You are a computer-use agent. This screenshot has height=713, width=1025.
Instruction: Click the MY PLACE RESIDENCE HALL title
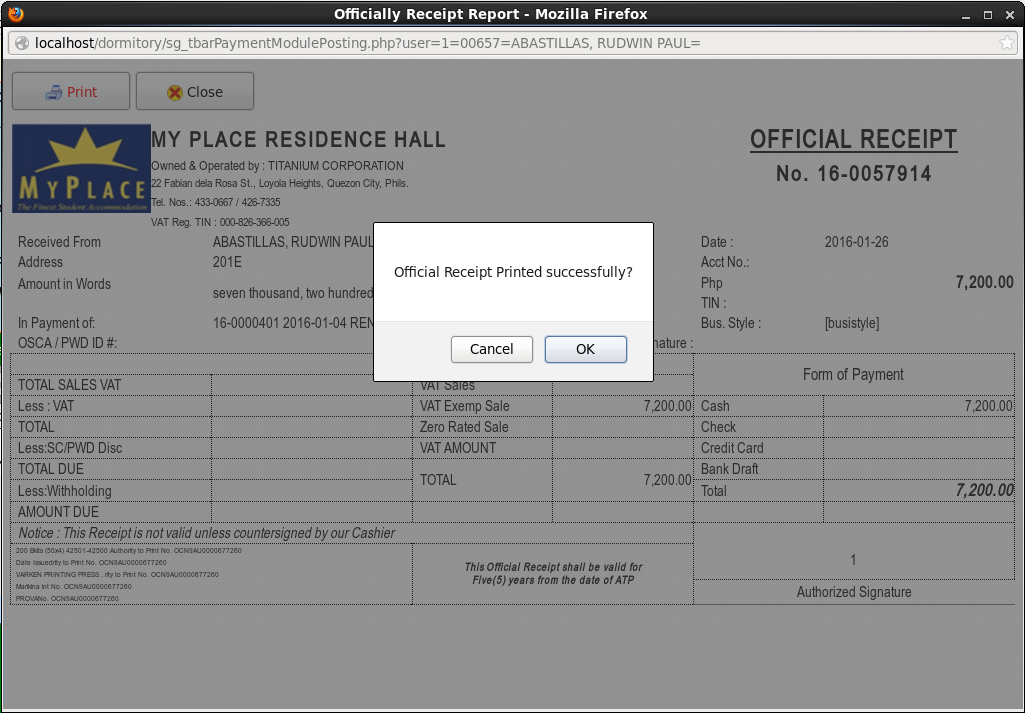298,140
